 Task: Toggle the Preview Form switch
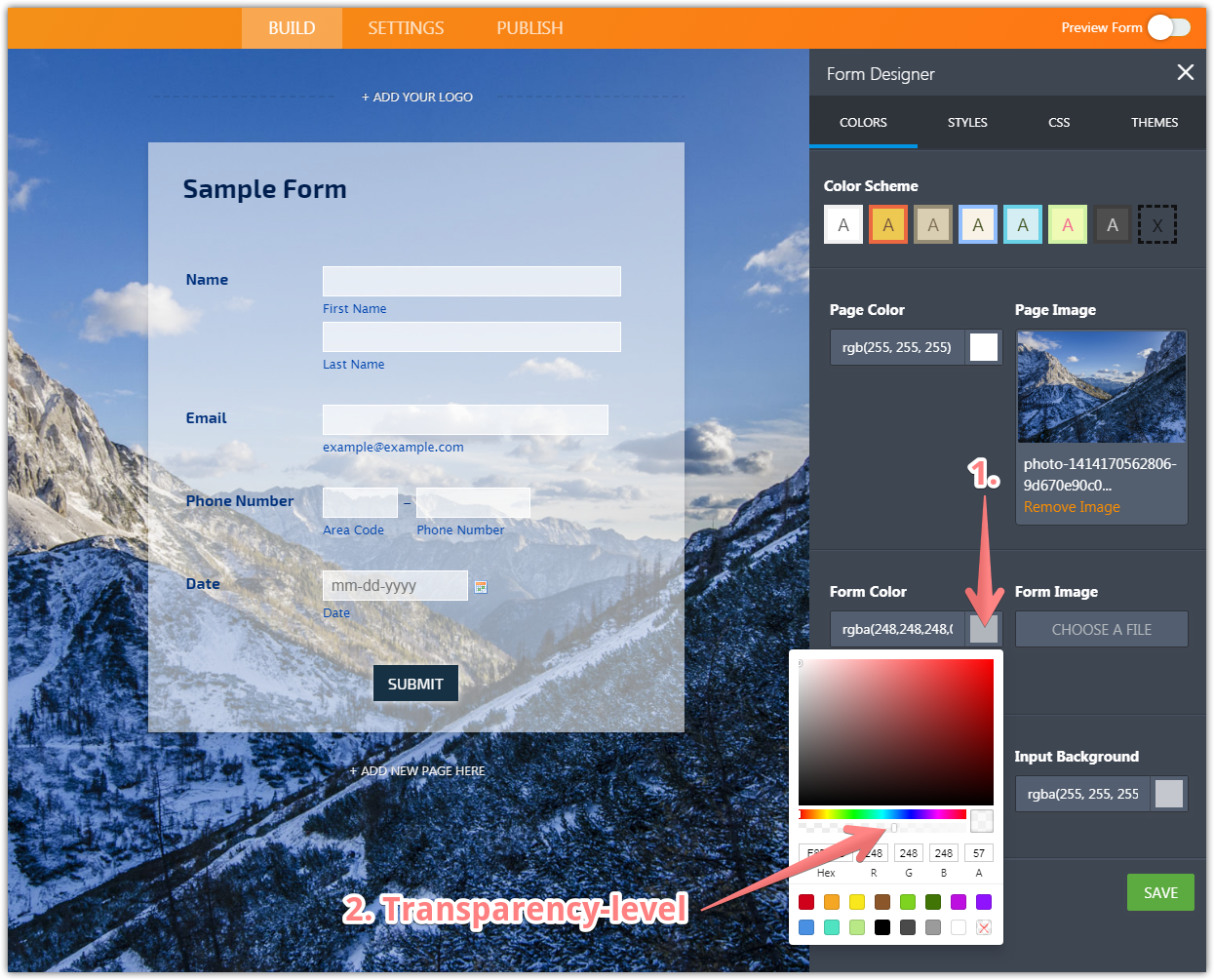1168,27
